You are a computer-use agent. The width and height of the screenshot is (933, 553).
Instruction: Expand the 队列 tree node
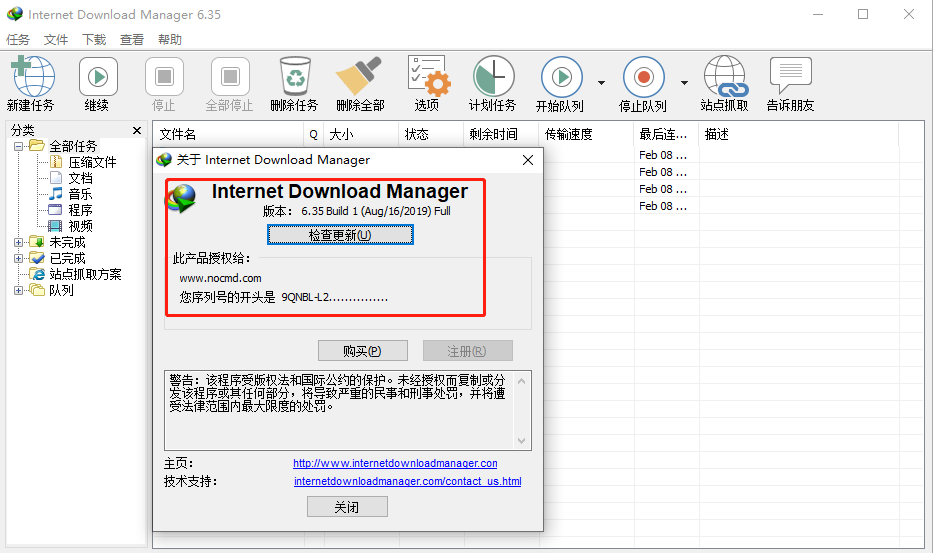click(x=19, y=290)
